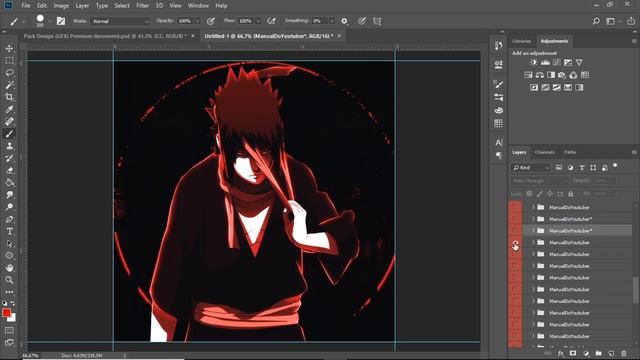Click the red foreground color swatch
The height and width of the screenshot is (360, 640).
coord(6,313)
